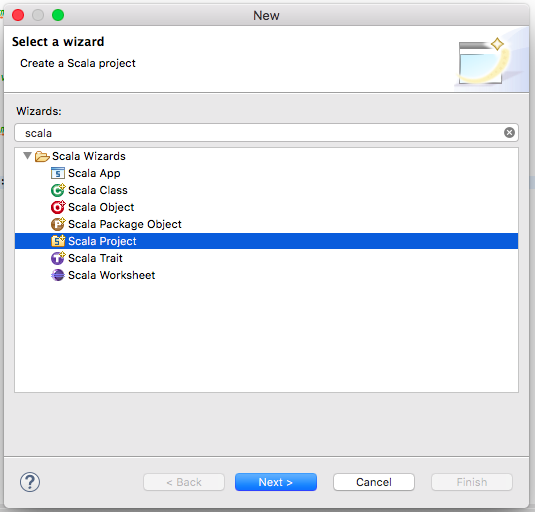The height and width of the screenshot is (512, 535).
Task: Click the green zoom window button
Action: [58, 15]
